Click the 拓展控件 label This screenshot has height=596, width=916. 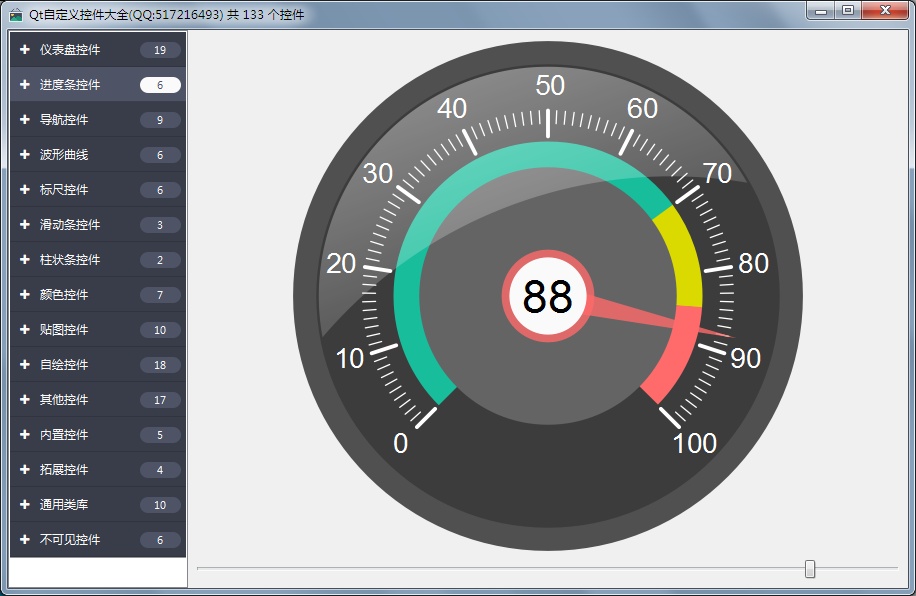point(64,470)
